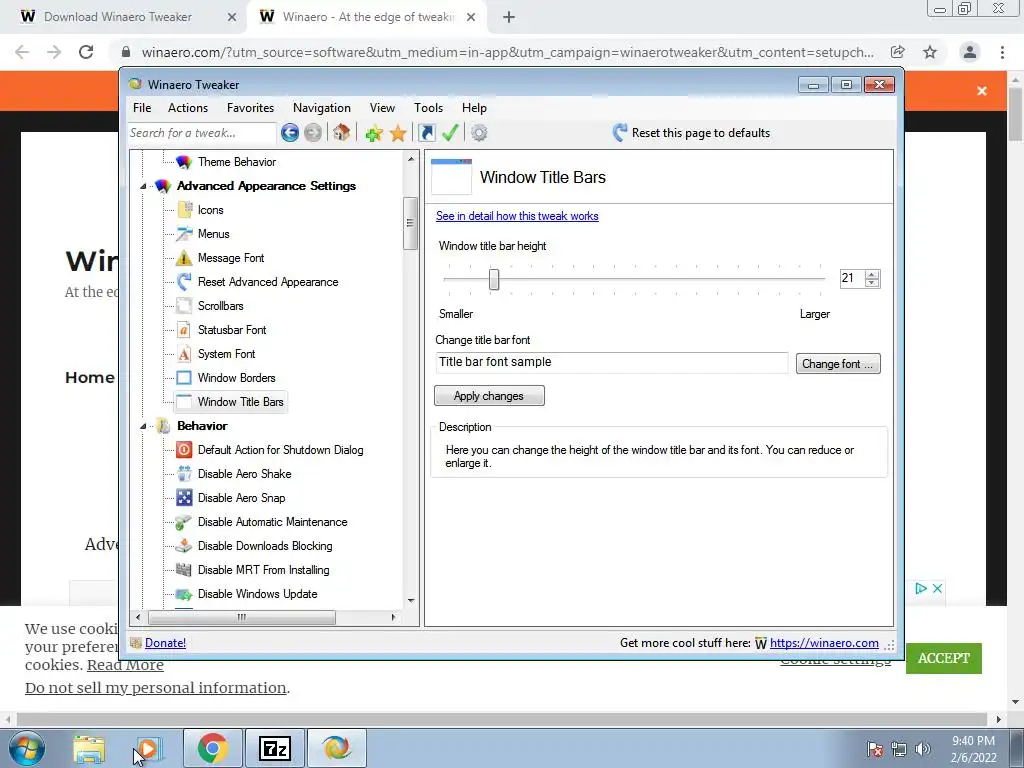Open the View menu
Screen dimensions: 1024x768
click(x=382, y=108)
